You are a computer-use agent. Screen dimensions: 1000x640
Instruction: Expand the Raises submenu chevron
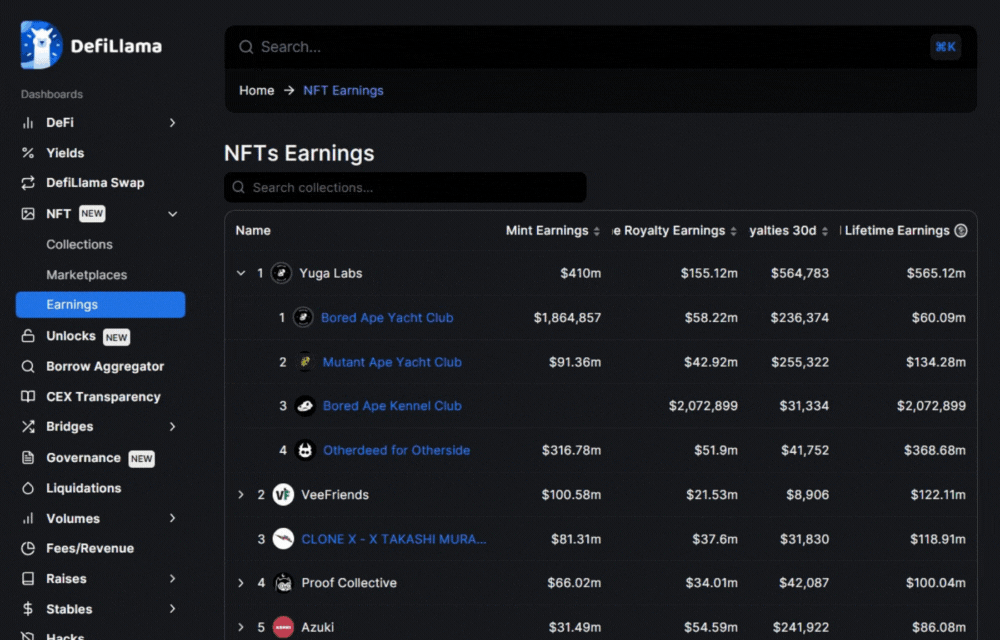(172, 579)
